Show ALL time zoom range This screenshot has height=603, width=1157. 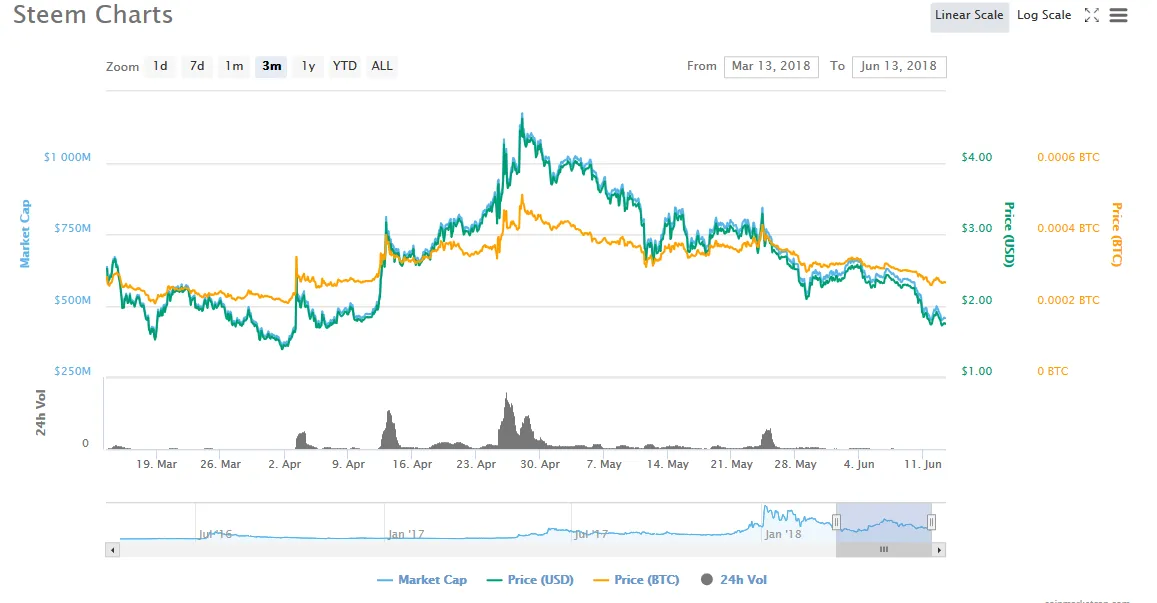381,66
